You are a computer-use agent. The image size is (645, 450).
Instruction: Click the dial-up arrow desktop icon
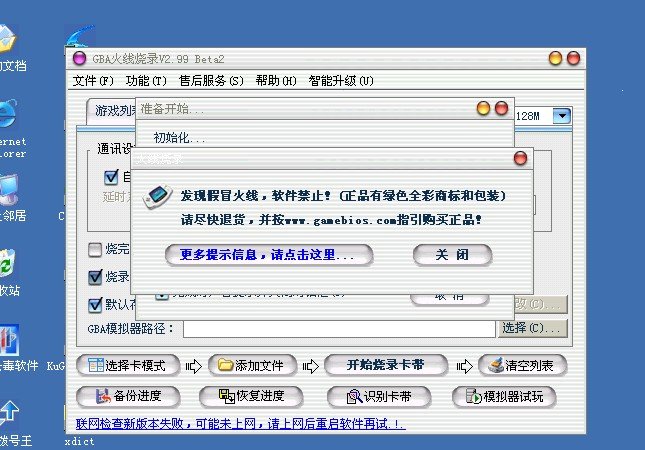click(9, 413)
